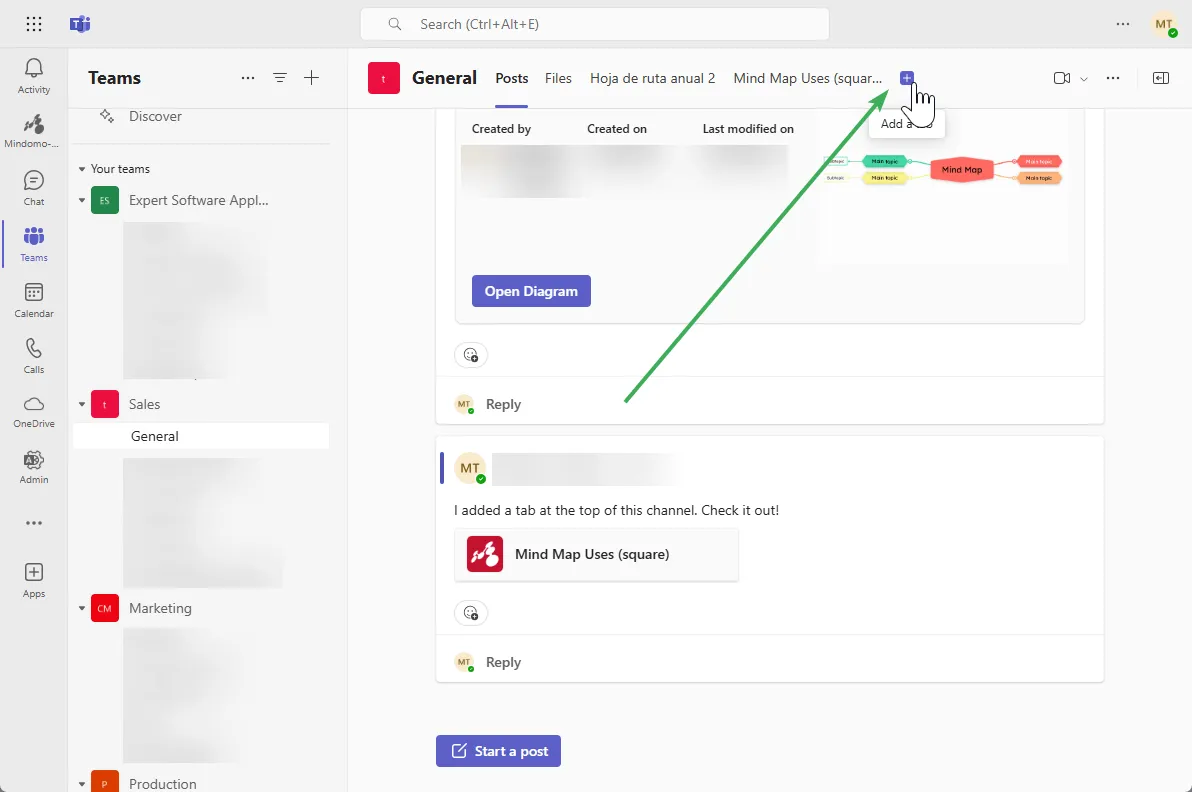This screenshot has height=792, width=1192.
Task: Open the Hoja de ruta anual 2 tab
Action: click(x=652, y=78)
